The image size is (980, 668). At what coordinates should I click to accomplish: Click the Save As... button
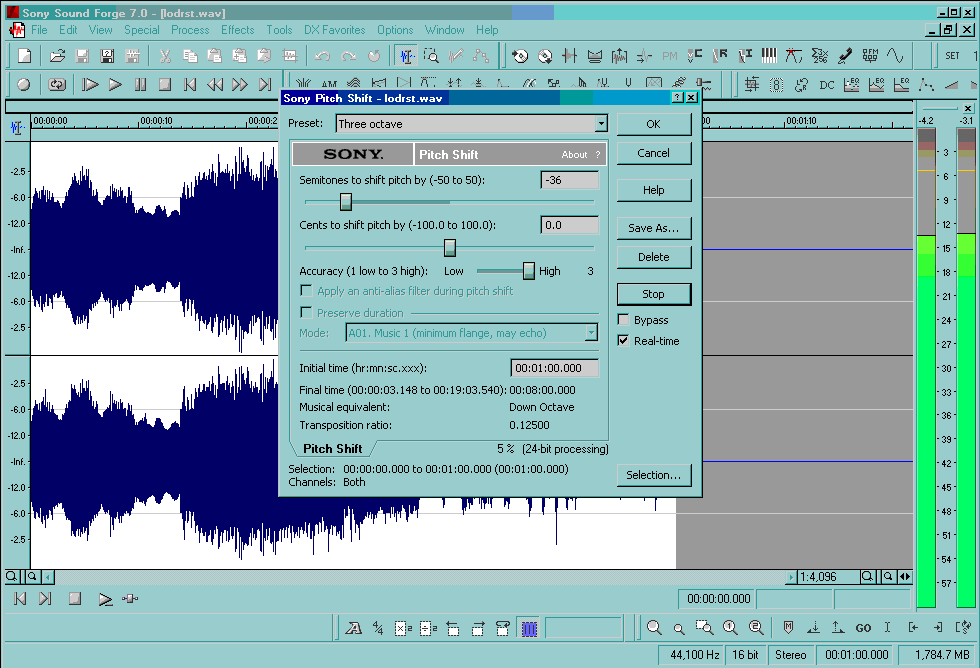click(654, 228)
